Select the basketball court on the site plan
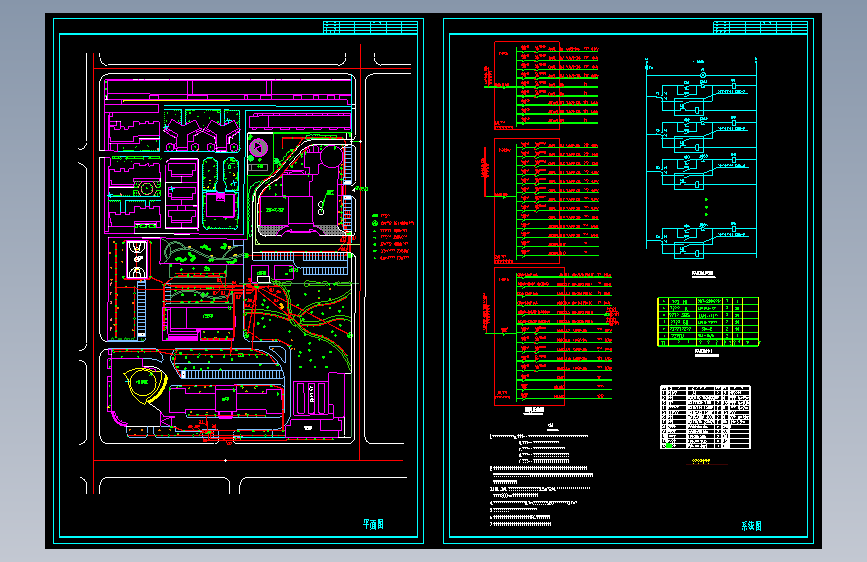 point(137,259)
